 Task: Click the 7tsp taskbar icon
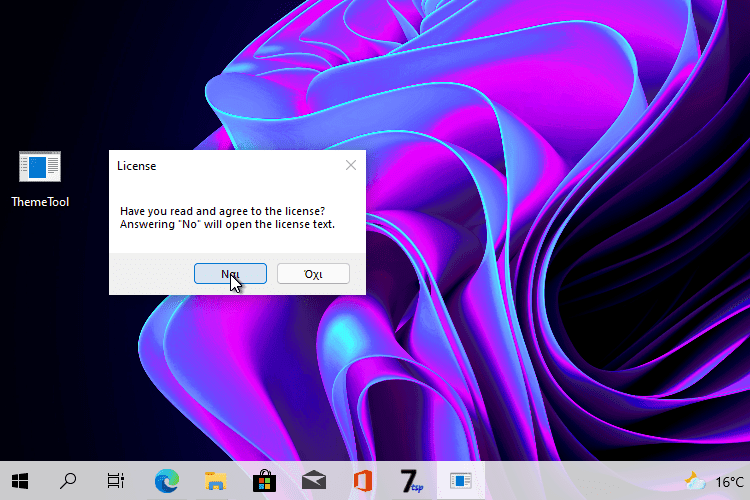pos(411,481)
